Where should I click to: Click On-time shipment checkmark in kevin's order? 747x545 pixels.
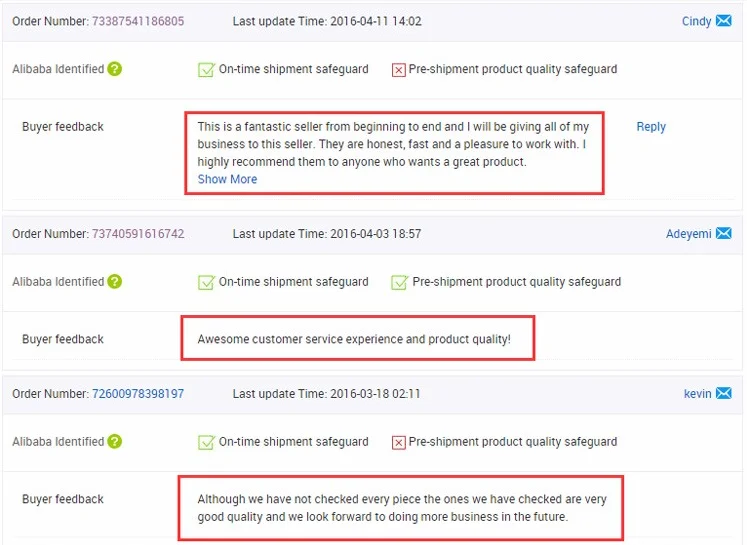206,442
